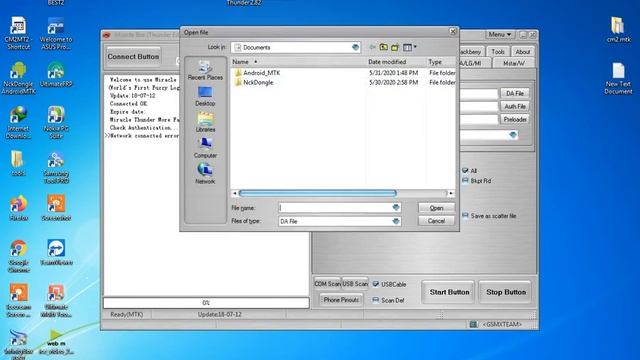Click the Back arrow in the dialog toolbar
Image resolution: width=640 pixels, height=360 pixels.
click(x=372, y=47)
